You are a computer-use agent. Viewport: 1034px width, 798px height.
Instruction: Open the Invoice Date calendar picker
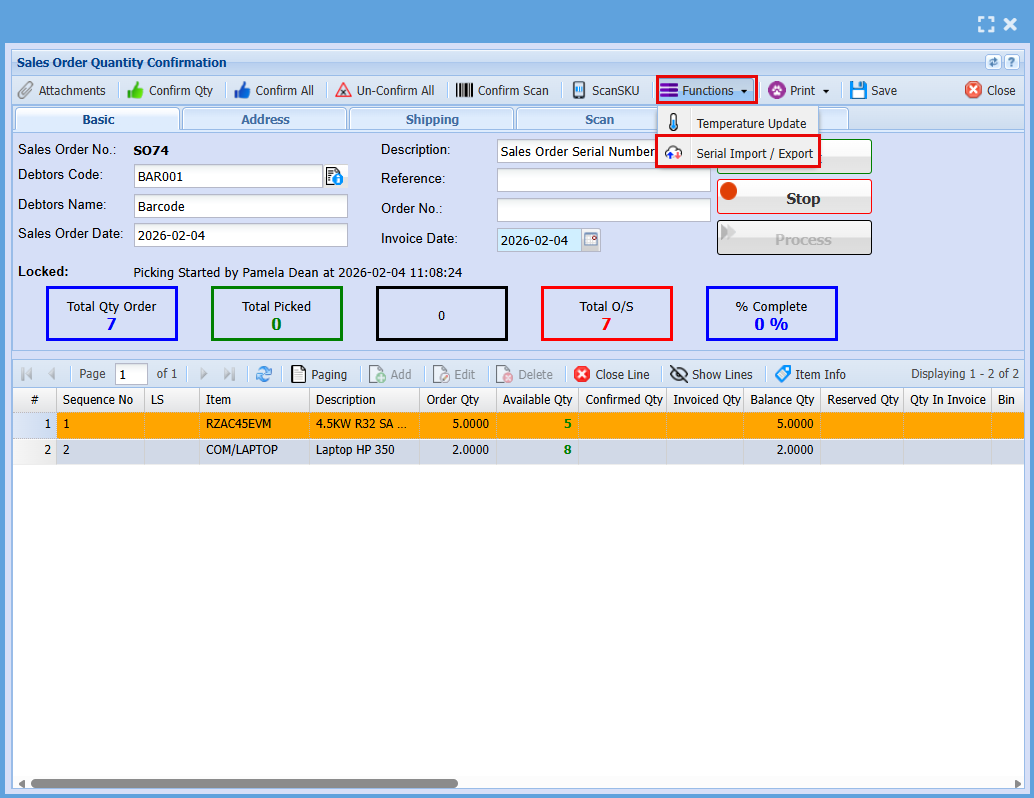591,240
